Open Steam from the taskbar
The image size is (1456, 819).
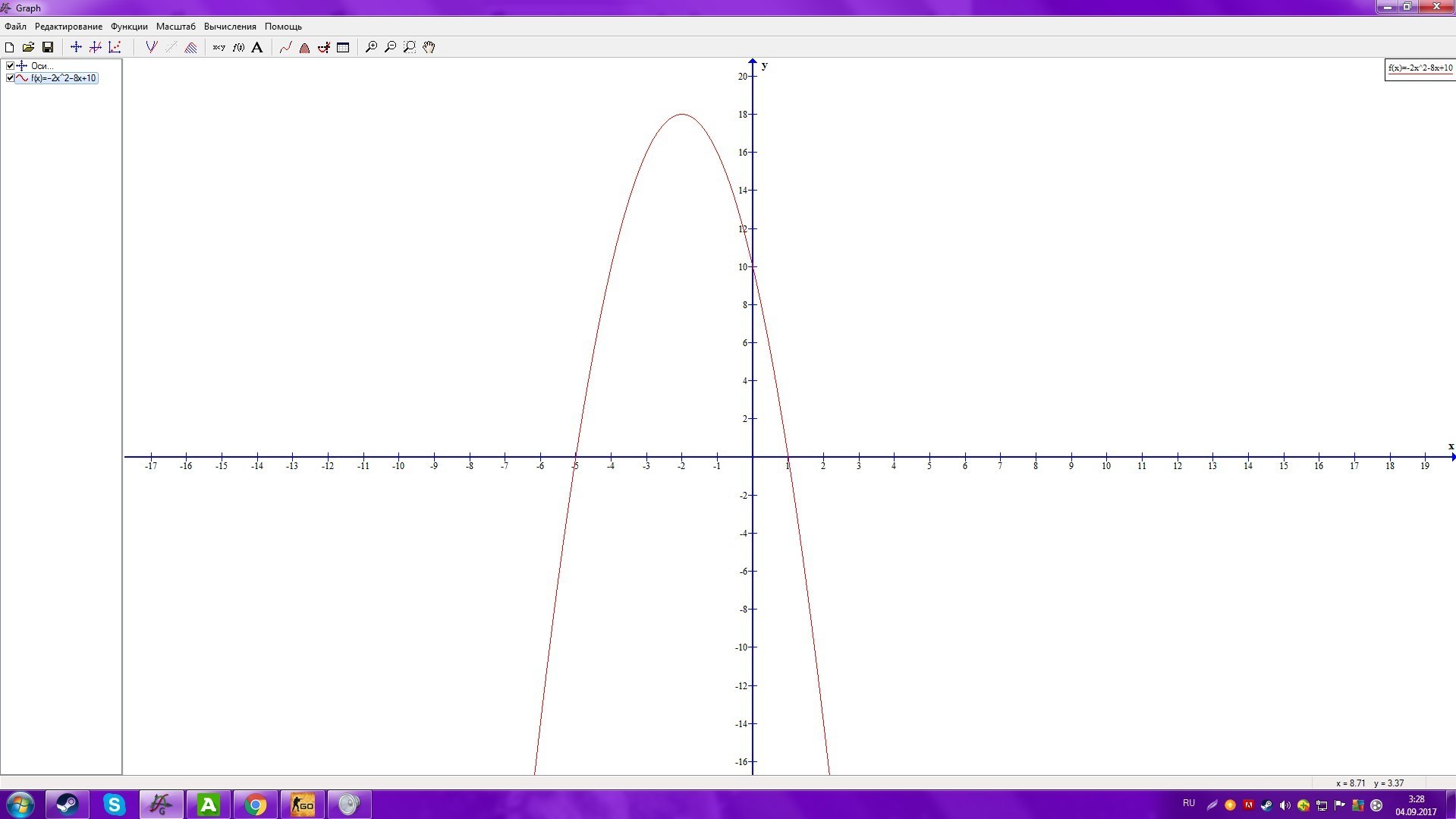click(67, 805)
